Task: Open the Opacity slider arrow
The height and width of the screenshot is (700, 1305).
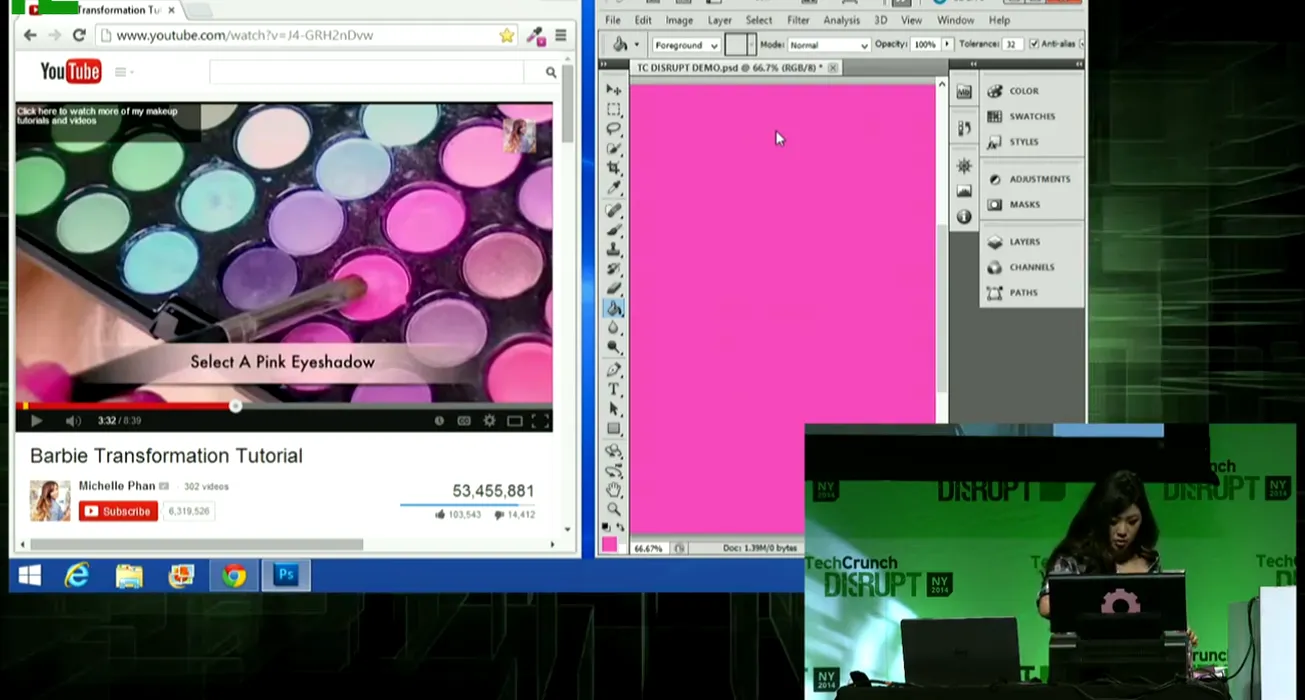Action: pyautogui.click(x=947, y=45)
